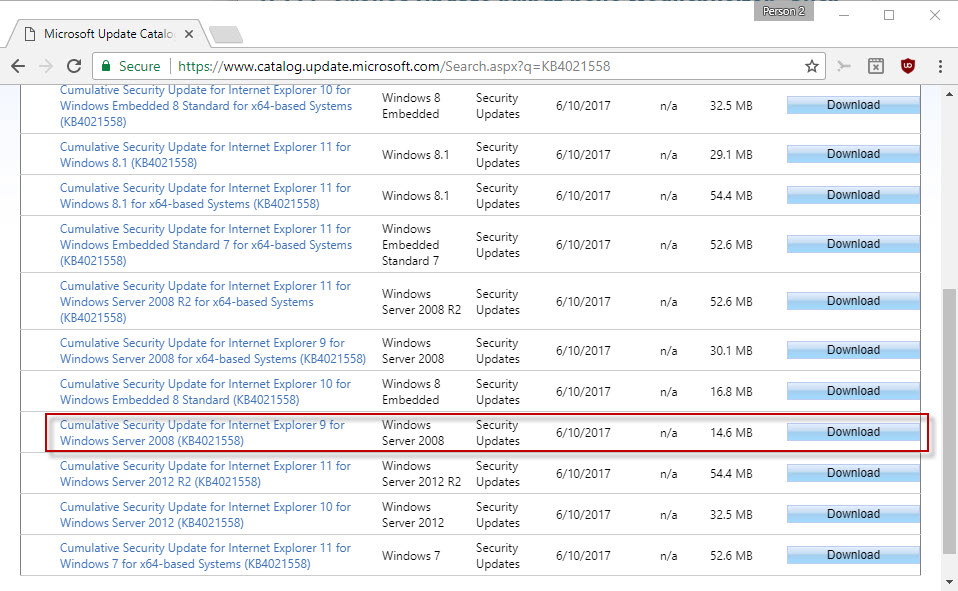This screenshot has width=958, height=591.
Task: Download the 14.6 MB Windows Server 2008 update
Action: 853,432
